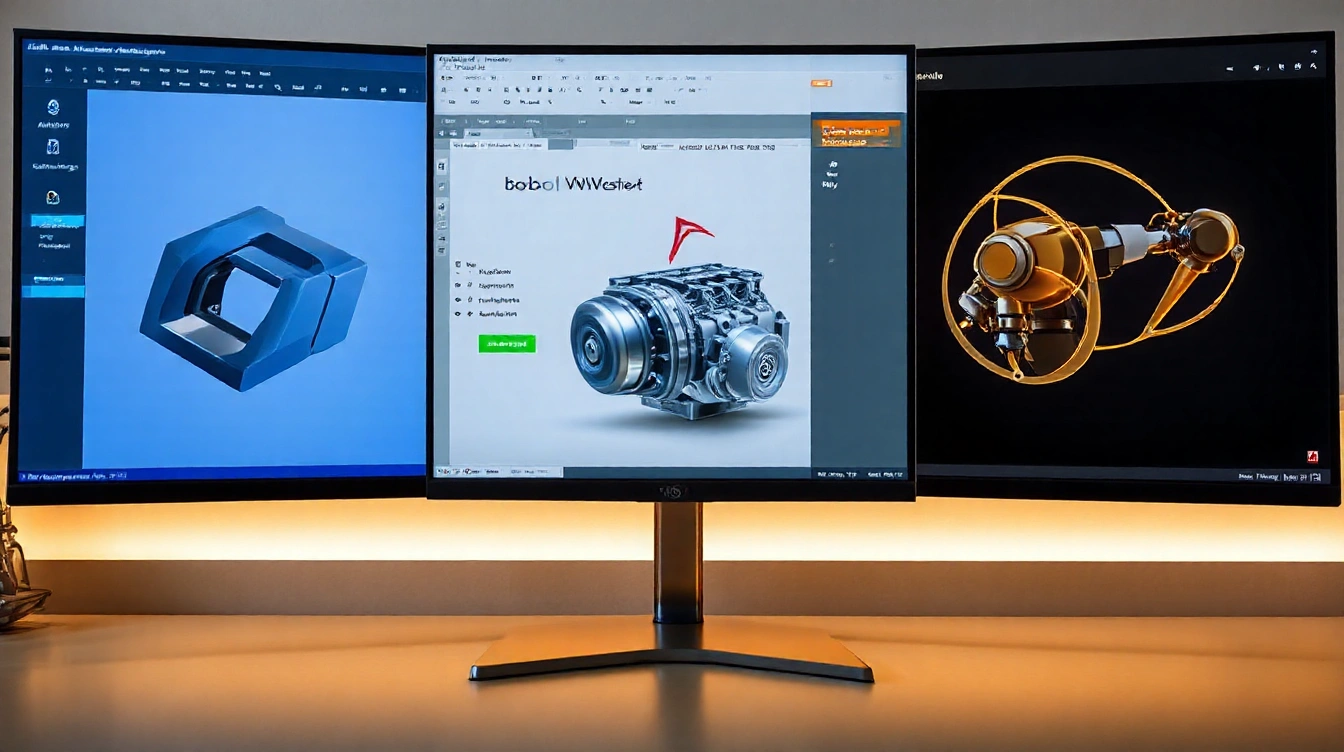The width and height of the screenshot is (1344, 752).
Task: Click the top icon in center monitor's left tool strip
Action: (x=441, y=166)
